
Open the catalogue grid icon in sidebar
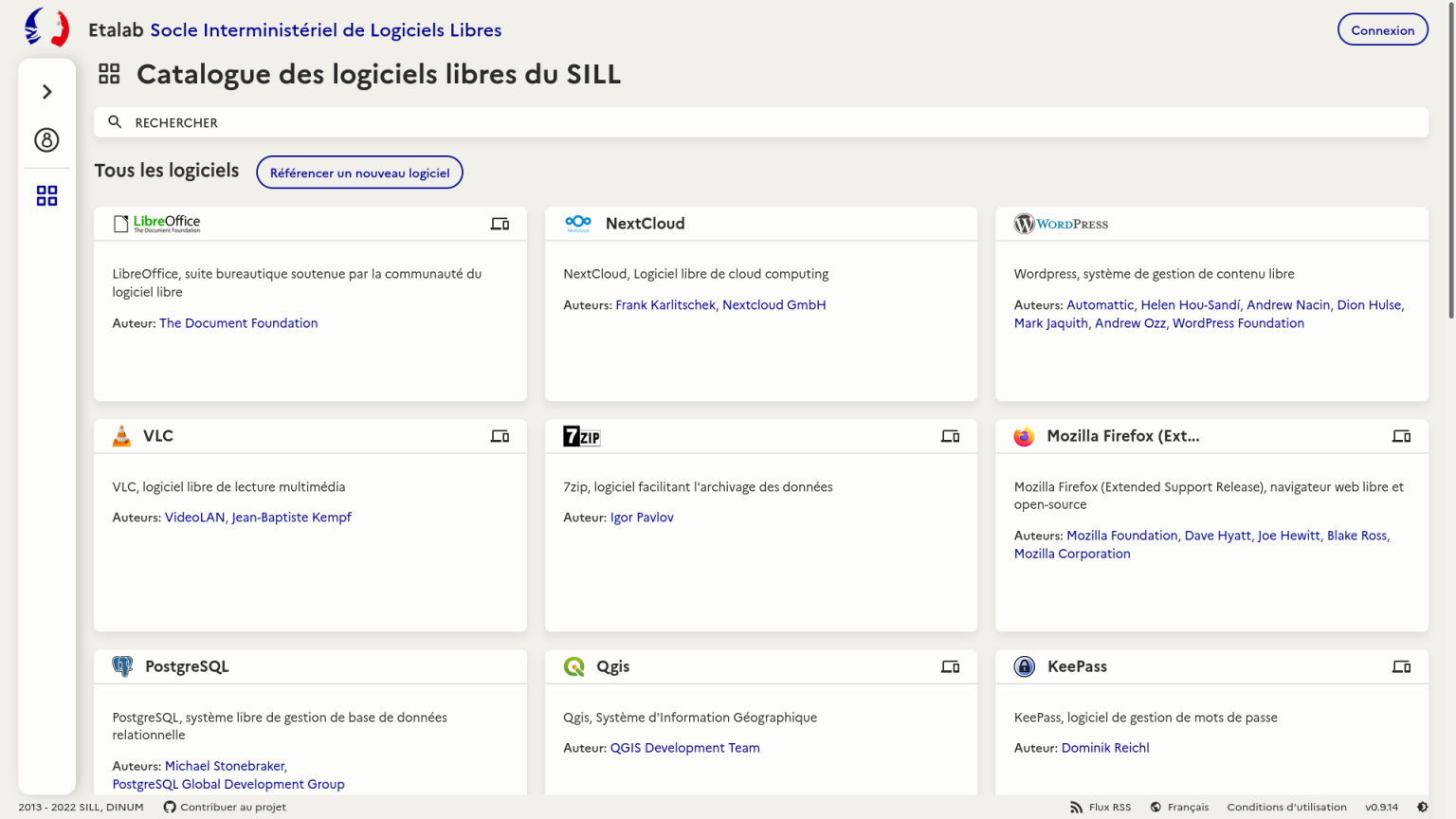coord(46,195)
